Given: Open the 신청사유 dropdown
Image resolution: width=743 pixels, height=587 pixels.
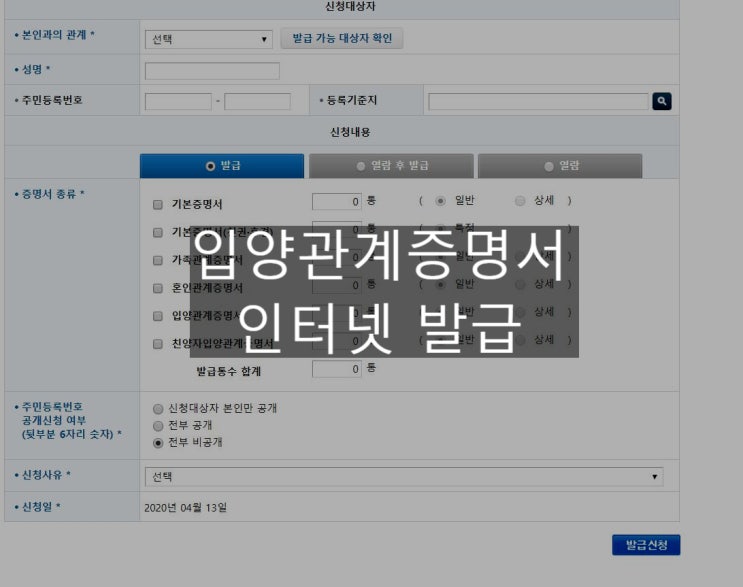Looking at the screenshot, I should [x=404, y=477].
